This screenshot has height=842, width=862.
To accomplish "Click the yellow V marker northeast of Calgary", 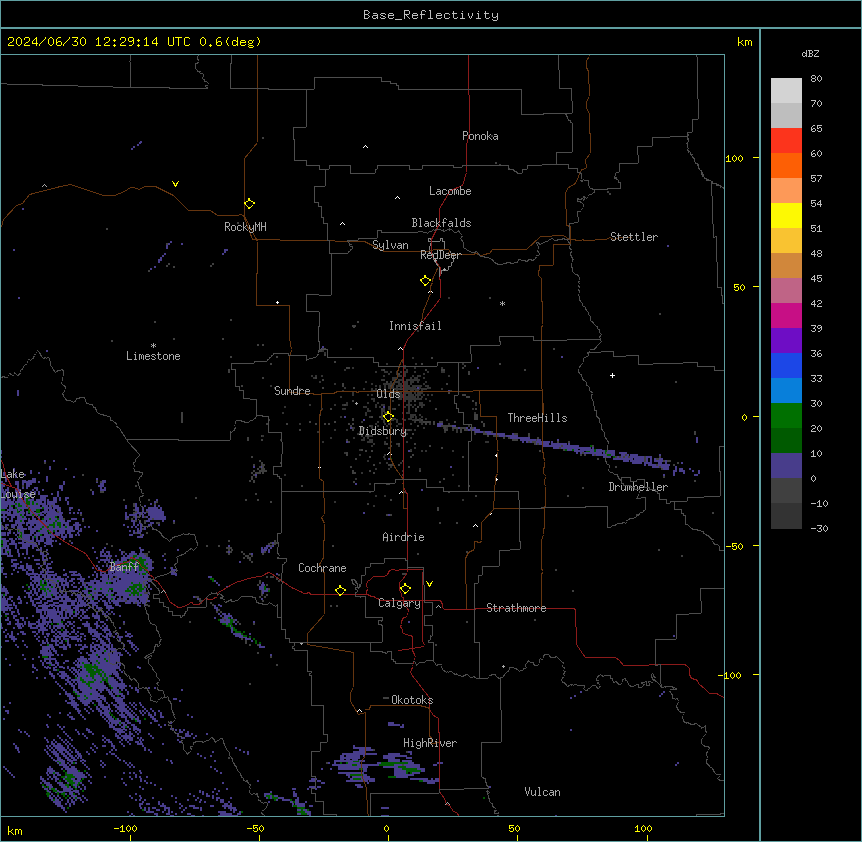I will [429, 584].
